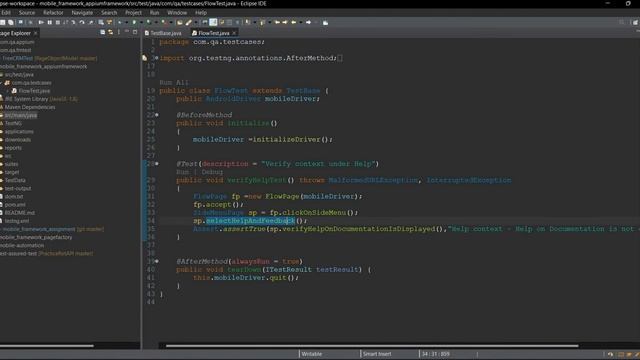
Task: Close the Package Explorer tab
Action: 36,33
